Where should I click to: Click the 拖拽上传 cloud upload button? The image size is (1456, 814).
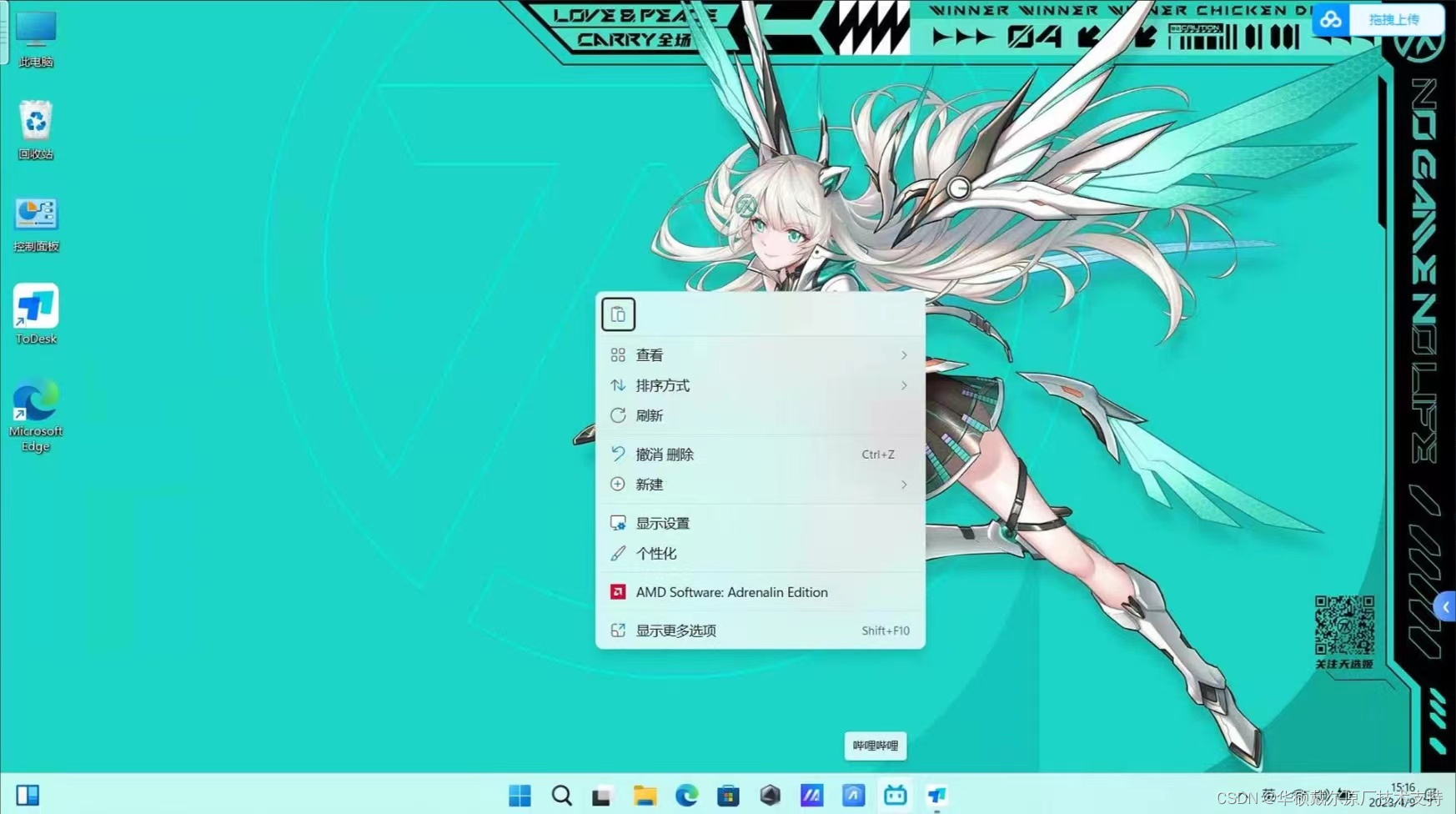click(x=1394, y=19)
